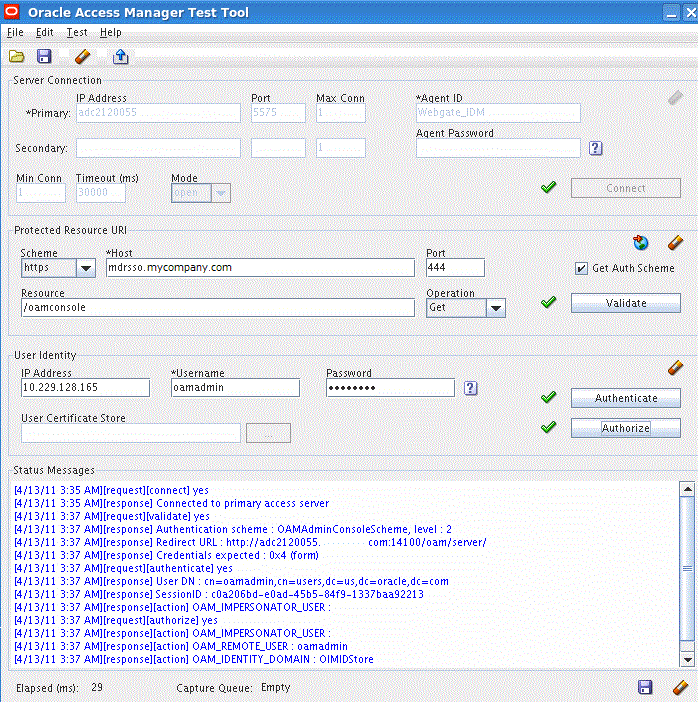This screenshot has height=702, width=698.
Task: Click the Redirect URL status message line
Action: click(x=250, y=542)
